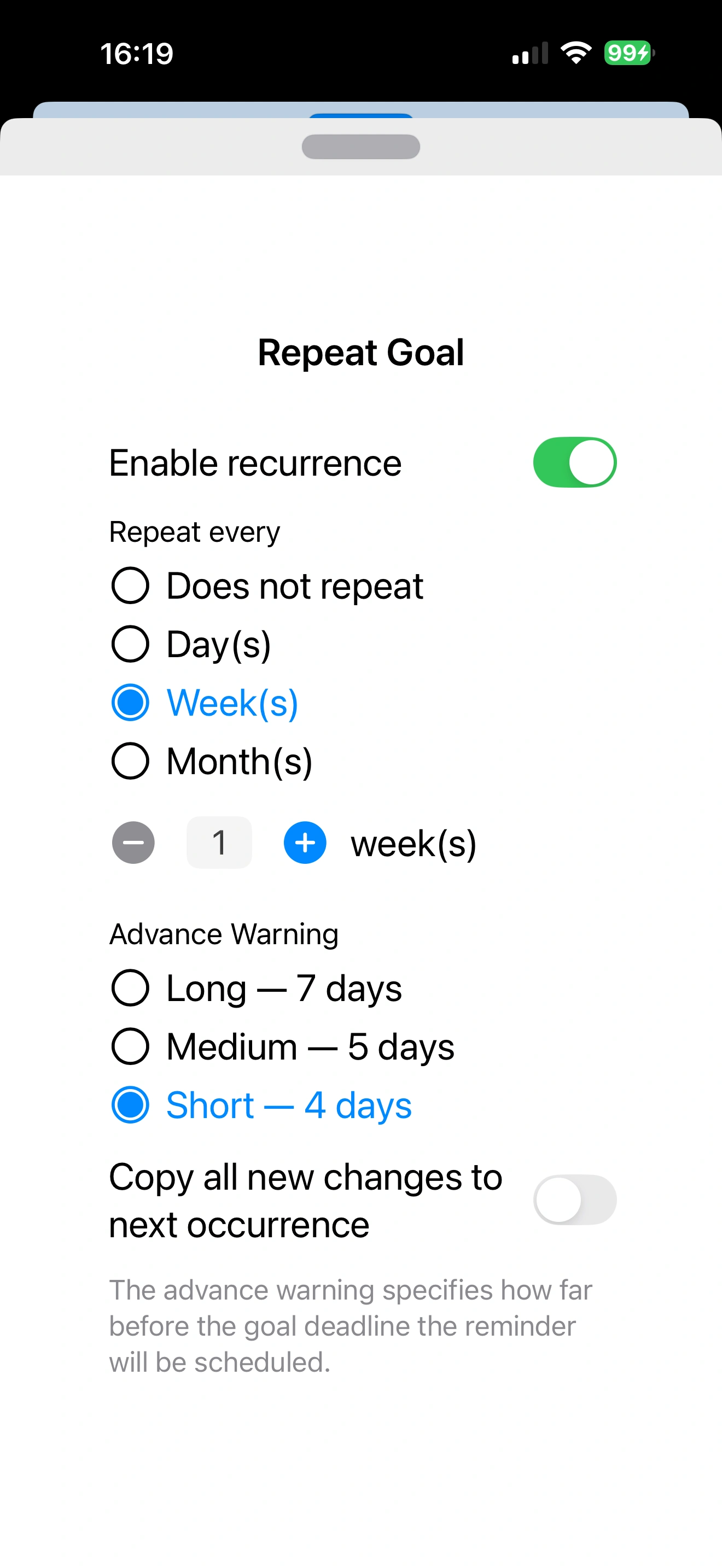This screenshot has width=722, height=1568.
Task: Tap the cellular signal bars icon
Action: (x=530, y=53)
